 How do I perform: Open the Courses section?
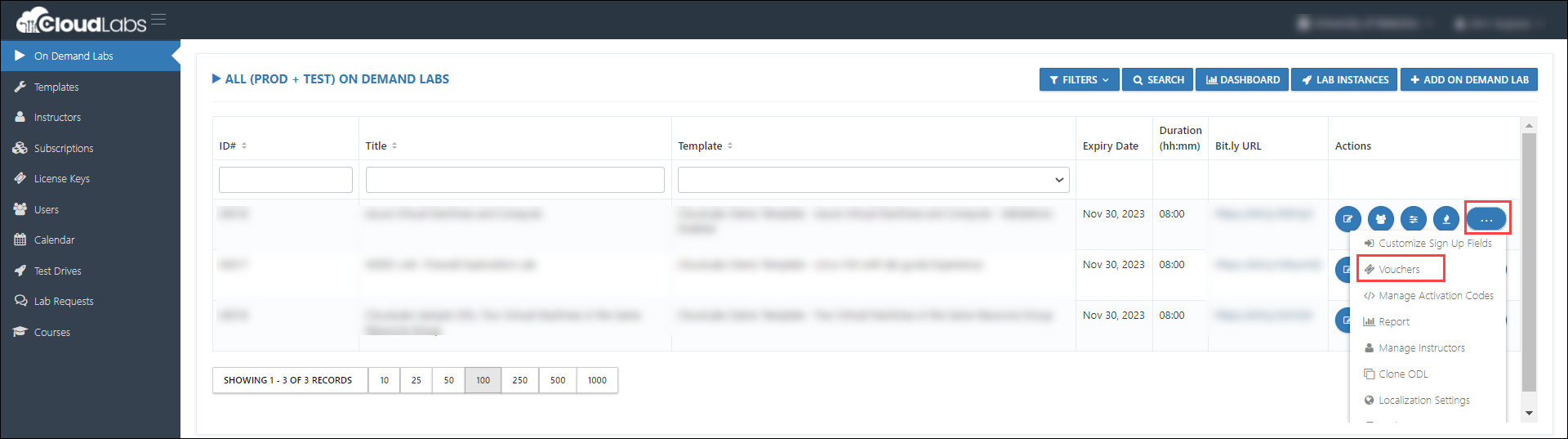(x=52, y=332)
